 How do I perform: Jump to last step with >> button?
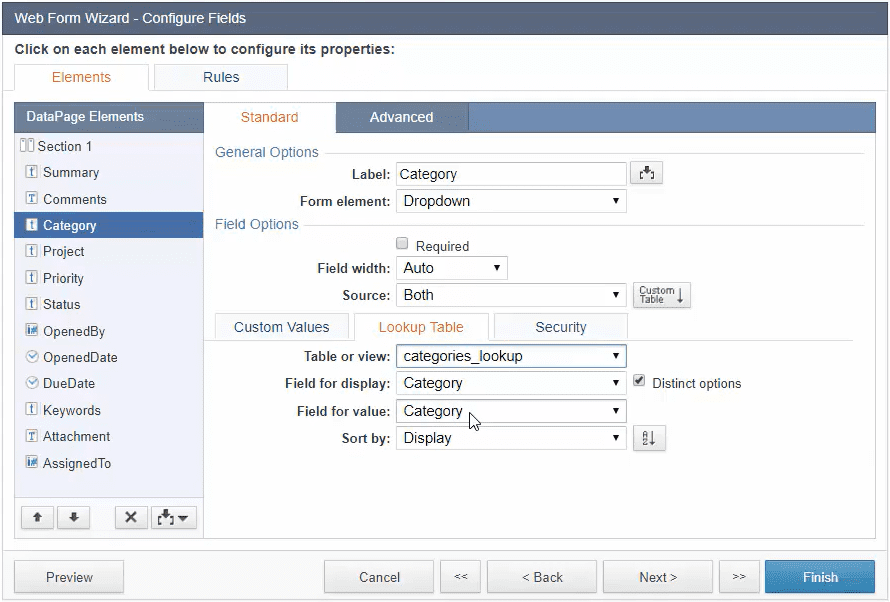738,577
